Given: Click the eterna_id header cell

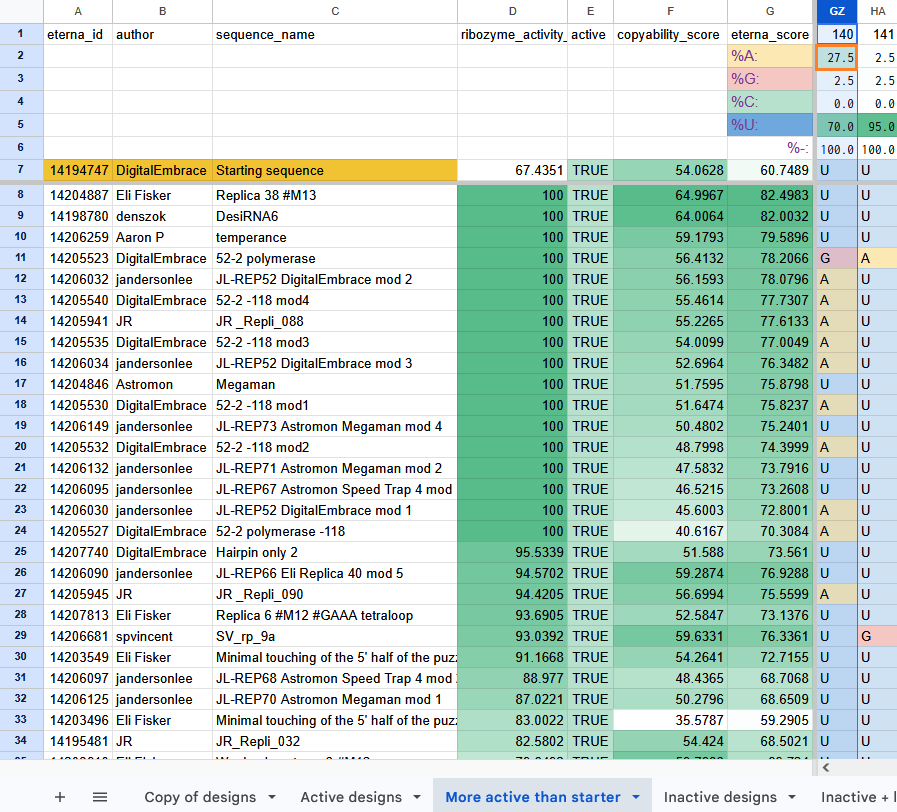Looking at the screenshot, I should click(x=78, y=34).
